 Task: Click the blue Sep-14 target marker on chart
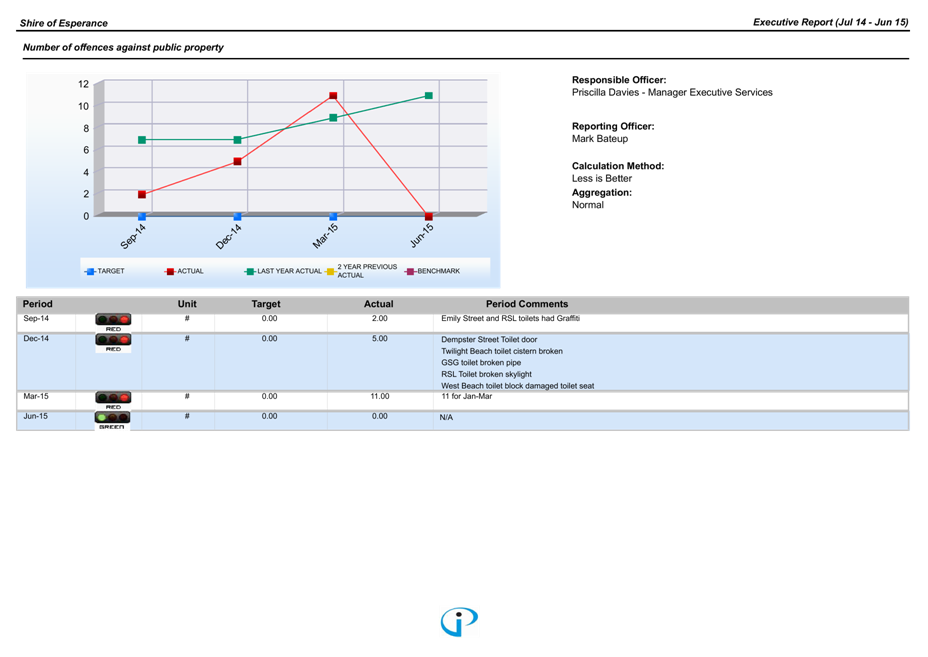142,216
